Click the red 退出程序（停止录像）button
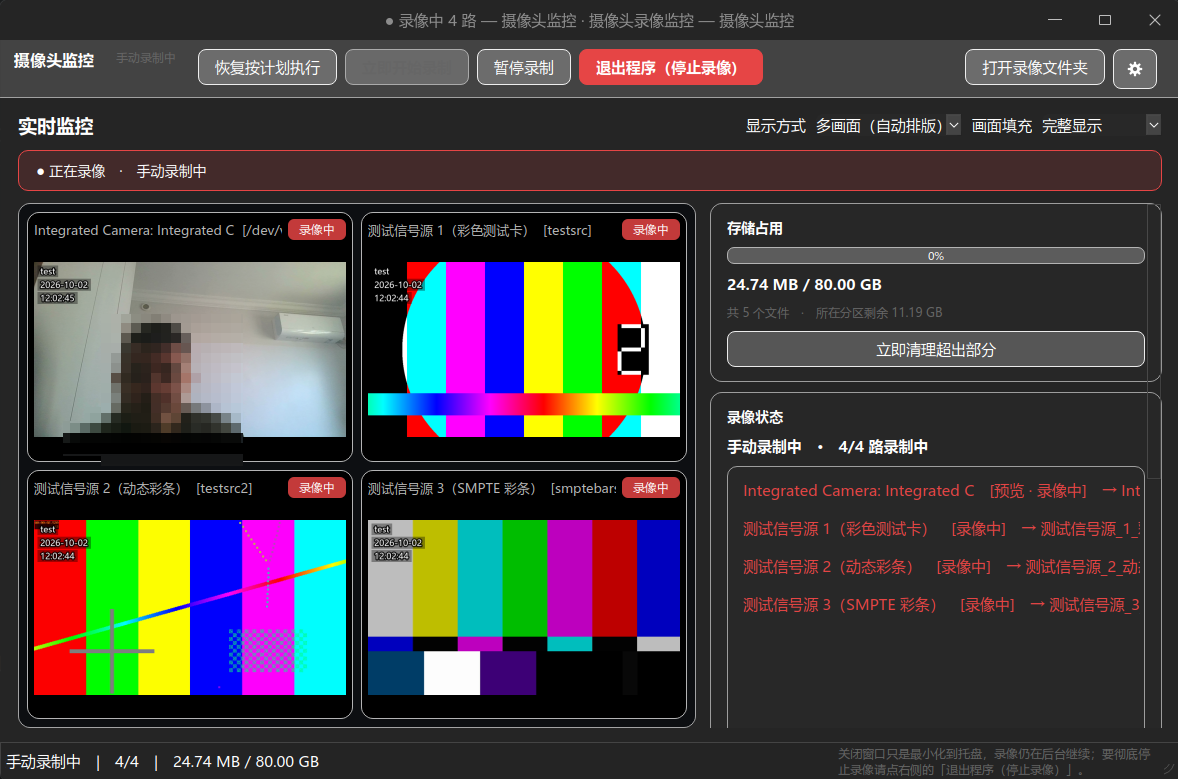Screen dimensions: 1178x779 click(670, 68)
